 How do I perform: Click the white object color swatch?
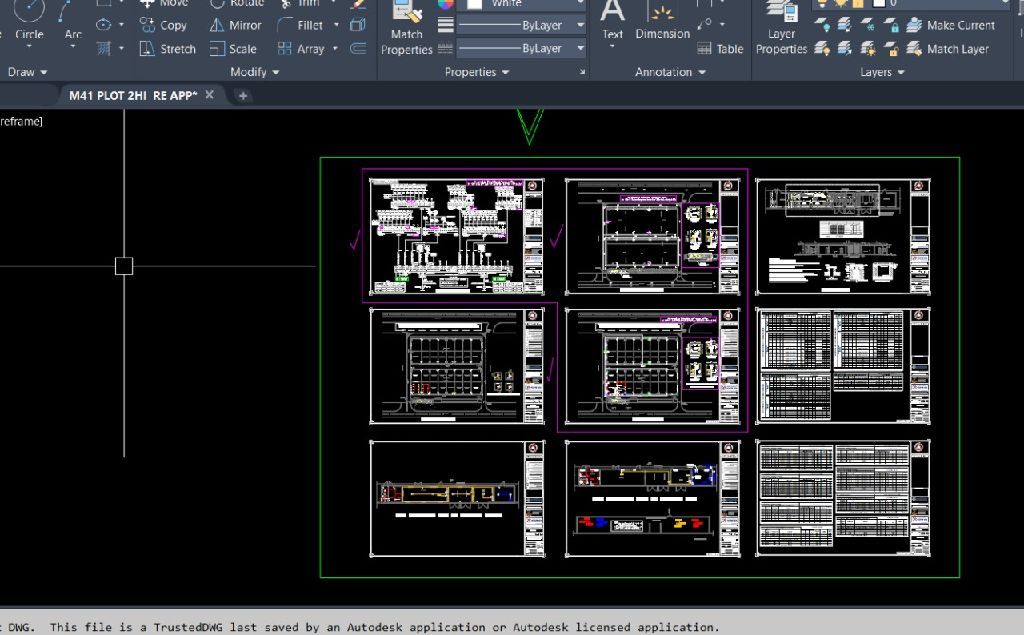tap(476, 4)
